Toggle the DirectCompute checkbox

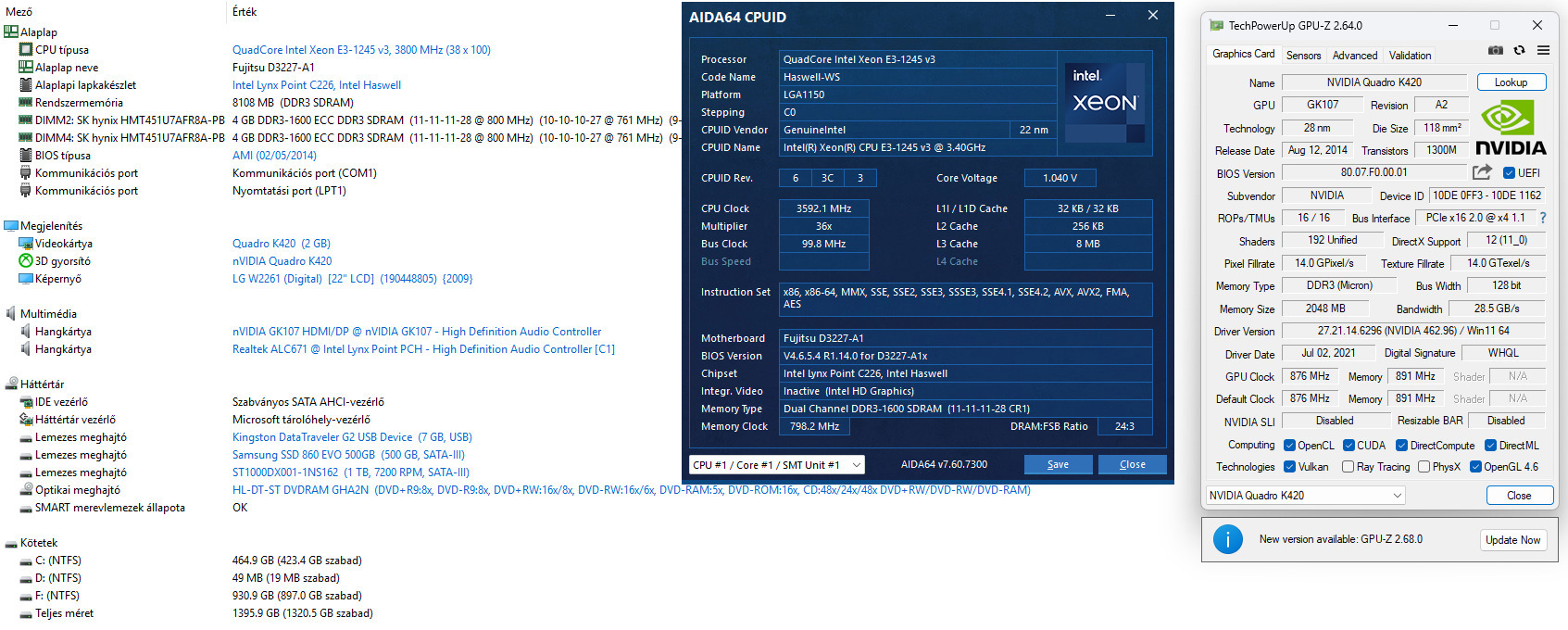point(1401,446)
